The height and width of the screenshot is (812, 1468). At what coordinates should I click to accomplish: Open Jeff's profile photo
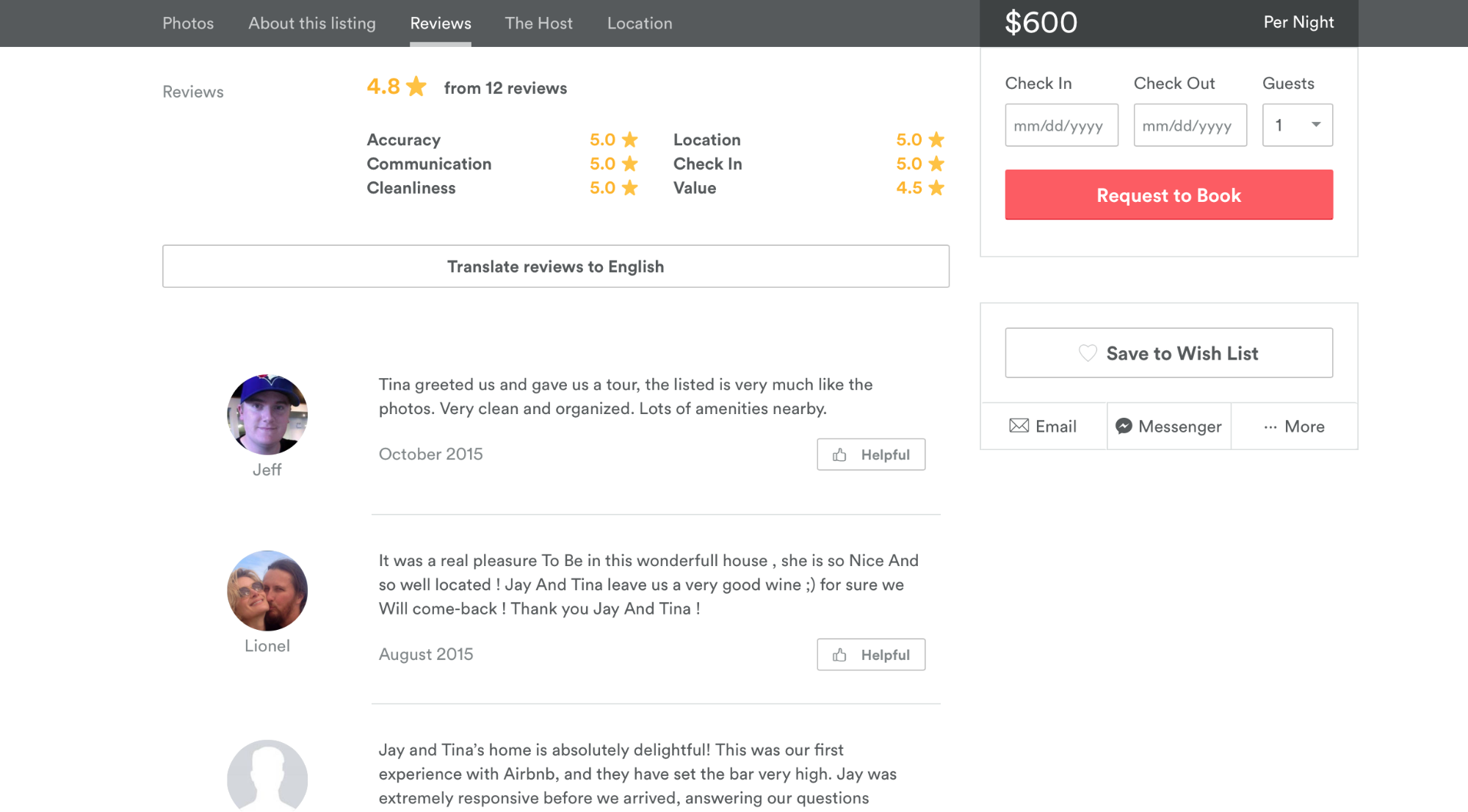(x=267, y=414)
